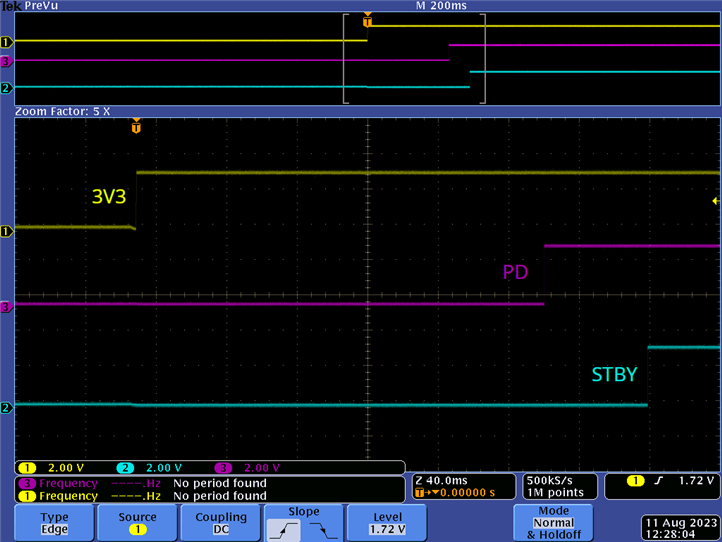Click channel 2 ground marker in zoom view

(6, 408)
